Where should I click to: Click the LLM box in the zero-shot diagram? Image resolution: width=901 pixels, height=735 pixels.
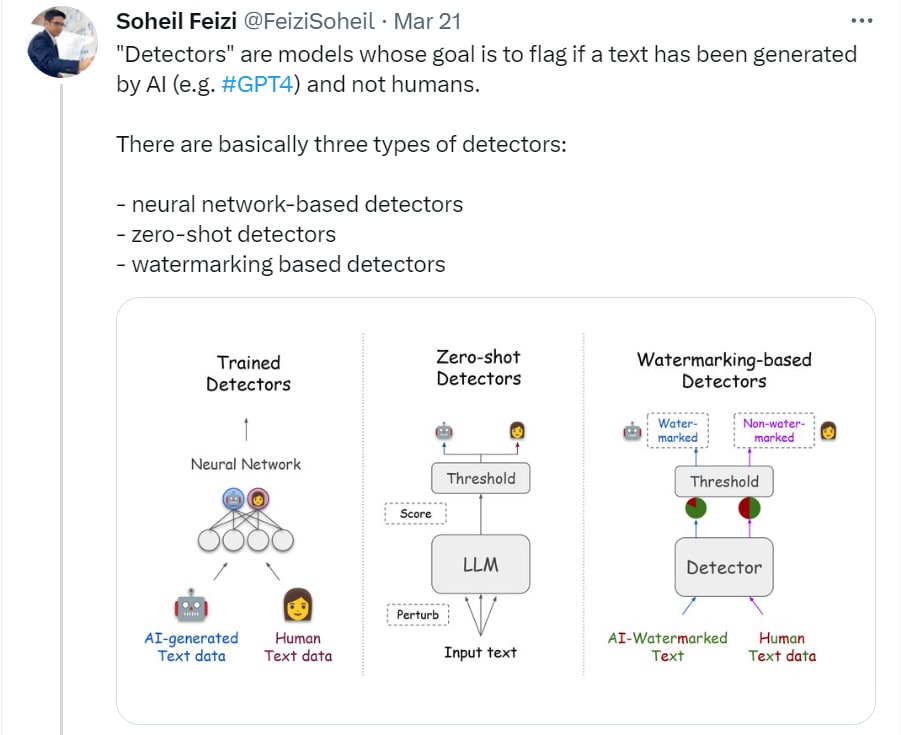point(481,564)
